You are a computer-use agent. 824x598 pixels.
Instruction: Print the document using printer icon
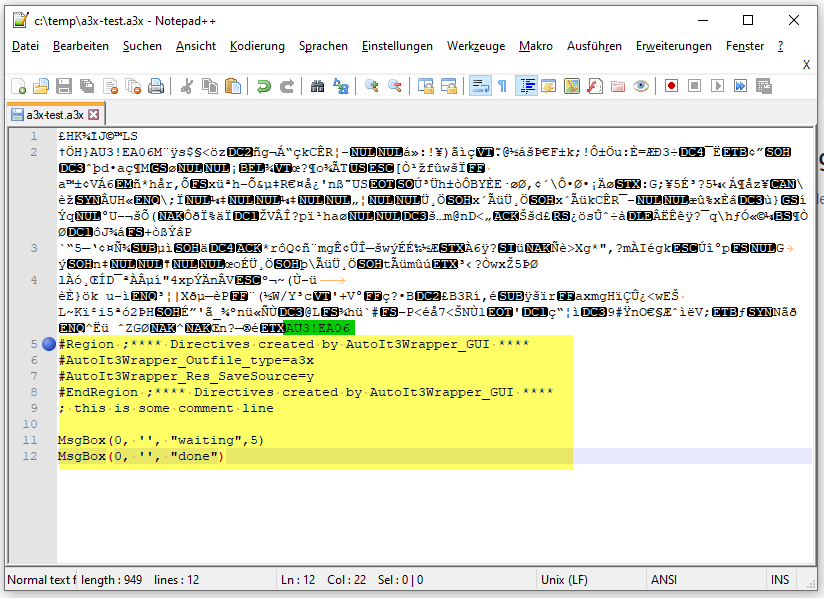coord(156,86)
